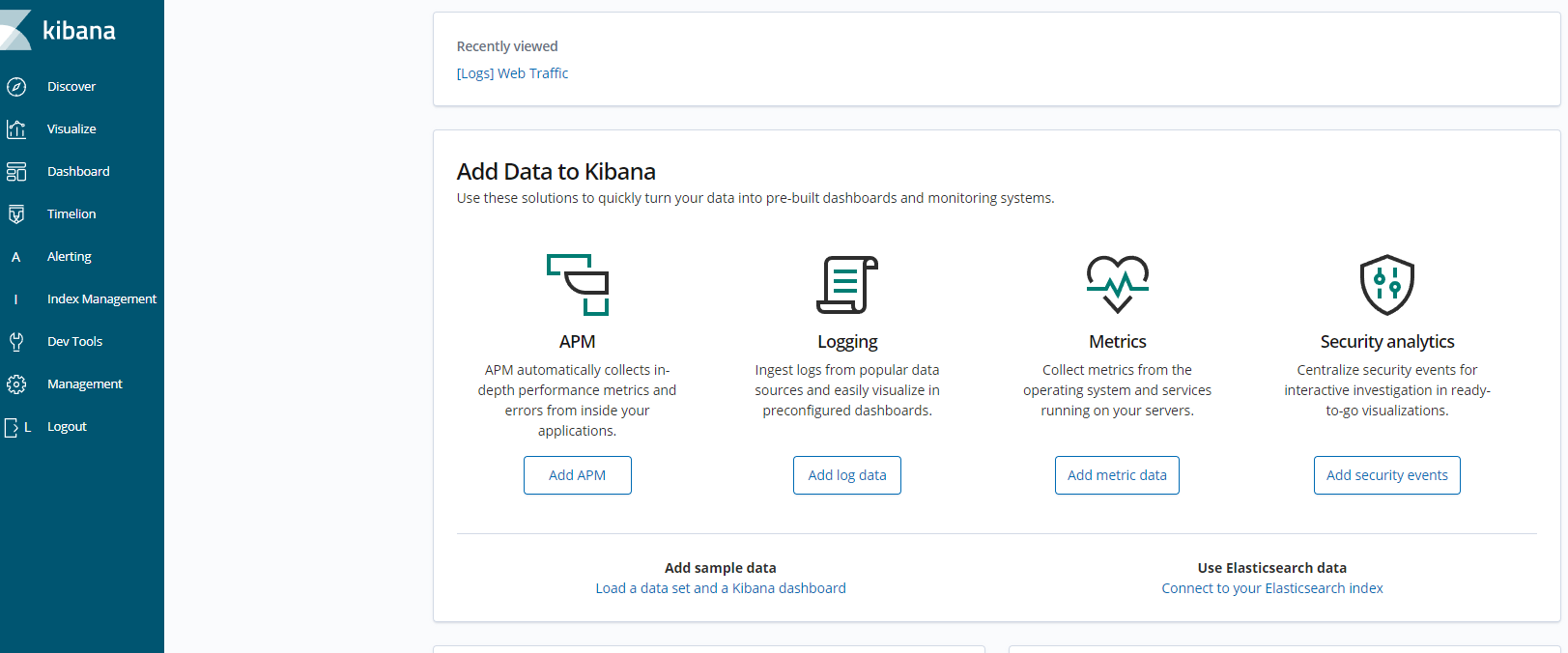Open Dev Tools from the sidebar
The image size is (1568, 653).
pos(74,342)
